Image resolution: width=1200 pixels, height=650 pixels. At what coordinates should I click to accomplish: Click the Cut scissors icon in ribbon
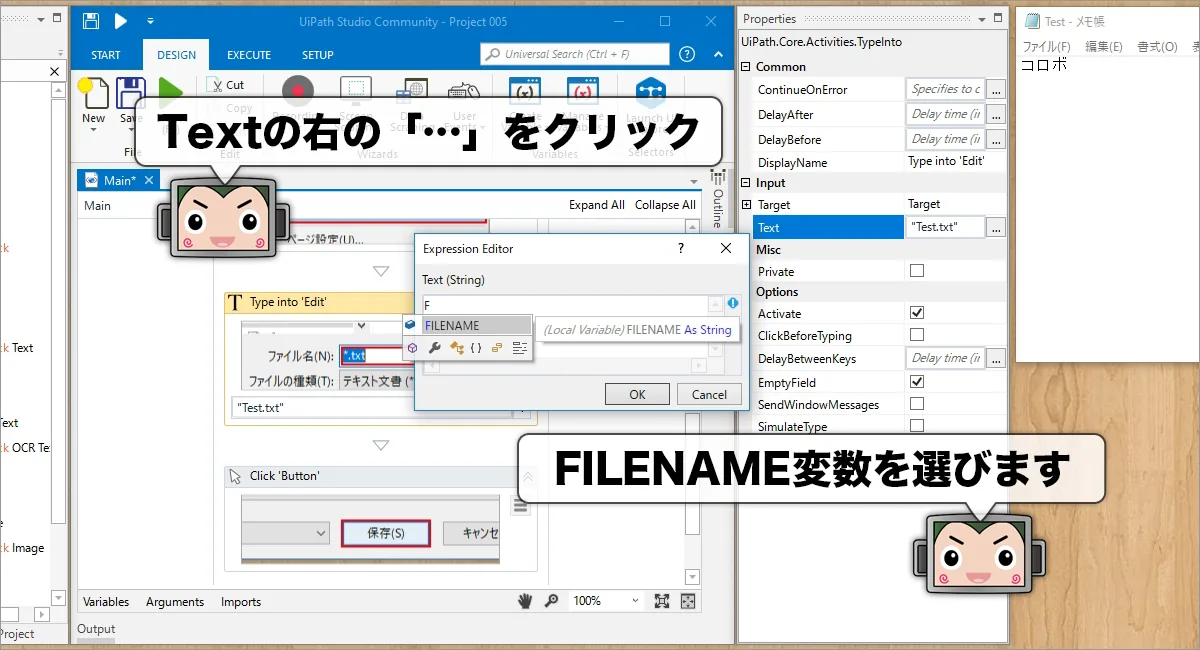coord(214,85)
